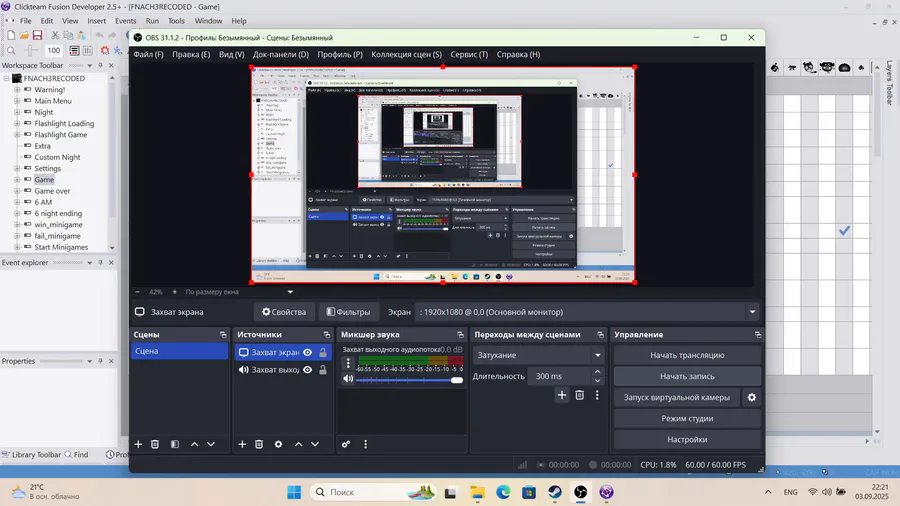This screenshot has height=506, width=900.
Task: Click Начать запись button
Action: pyautogui.click(x=687, y=376)
